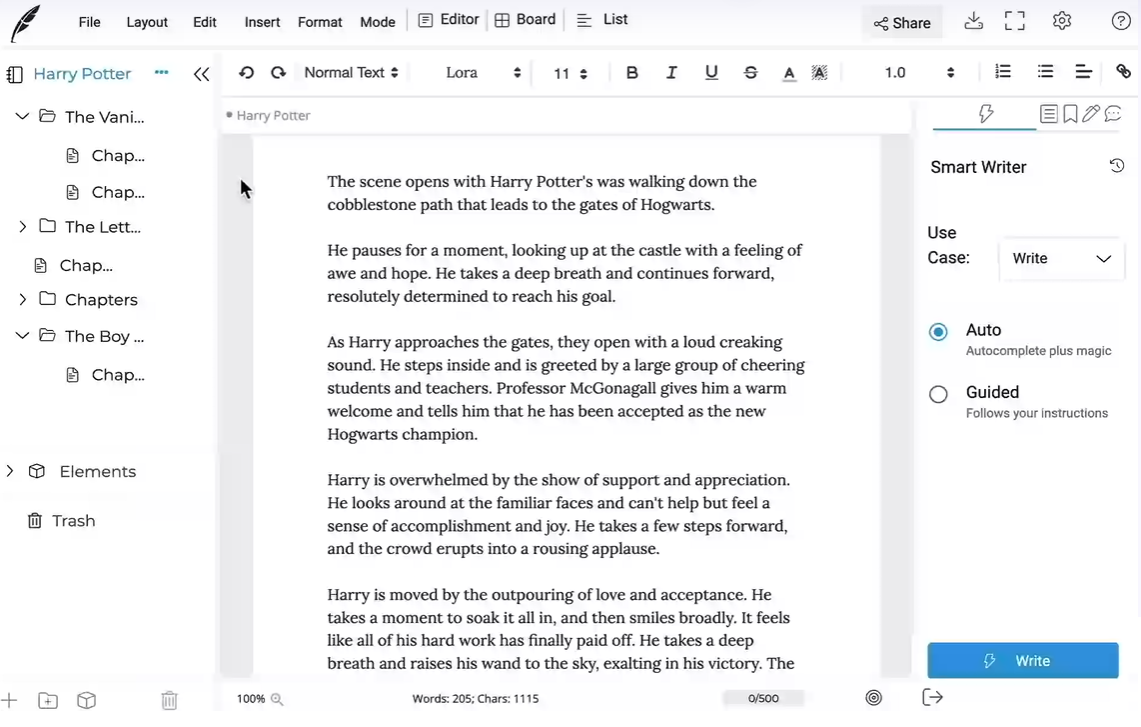Open text highlight color picker

(x=819, y=73)
